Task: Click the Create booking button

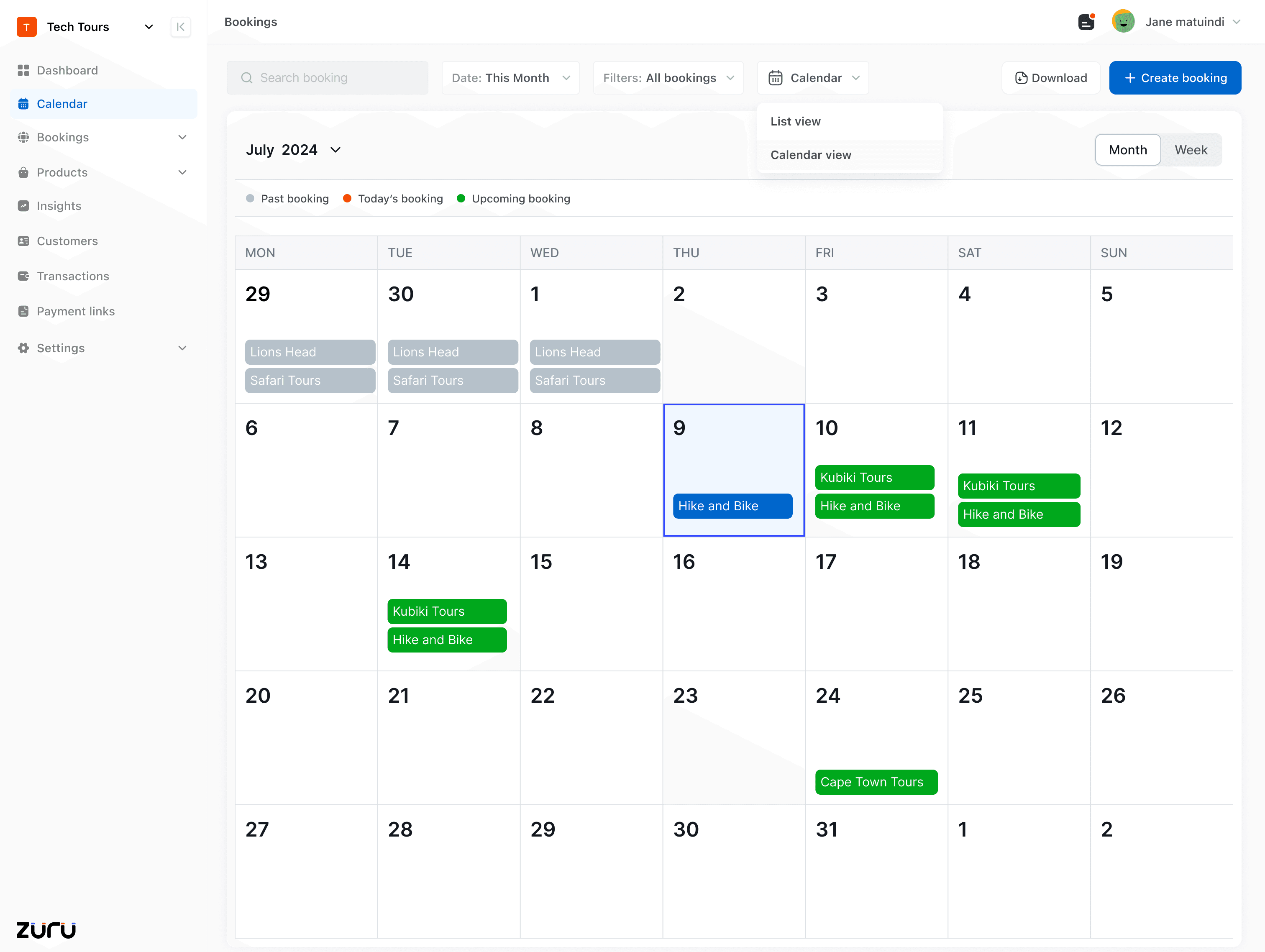Action: click(1175, 78)
